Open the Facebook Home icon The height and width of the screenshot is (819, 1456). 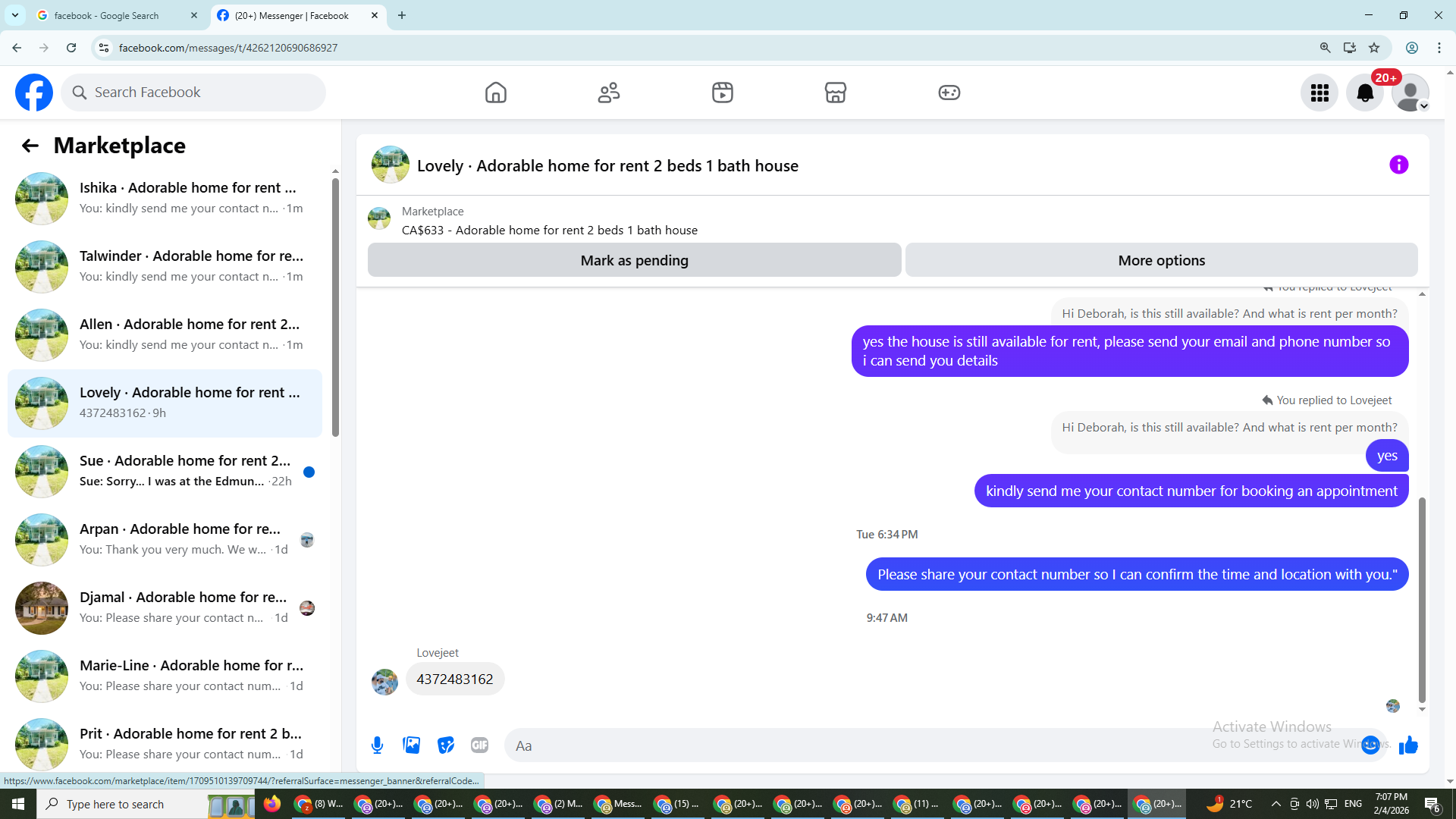(495, 93)
